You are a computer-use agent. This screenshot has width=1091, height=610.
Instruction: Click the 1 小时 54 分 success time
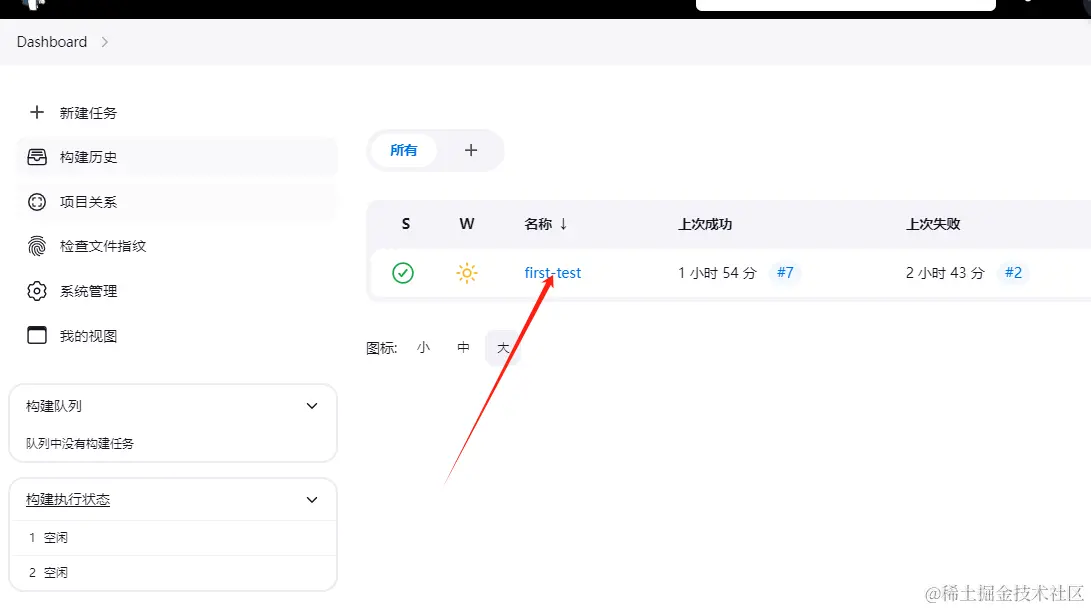[717, 273]
